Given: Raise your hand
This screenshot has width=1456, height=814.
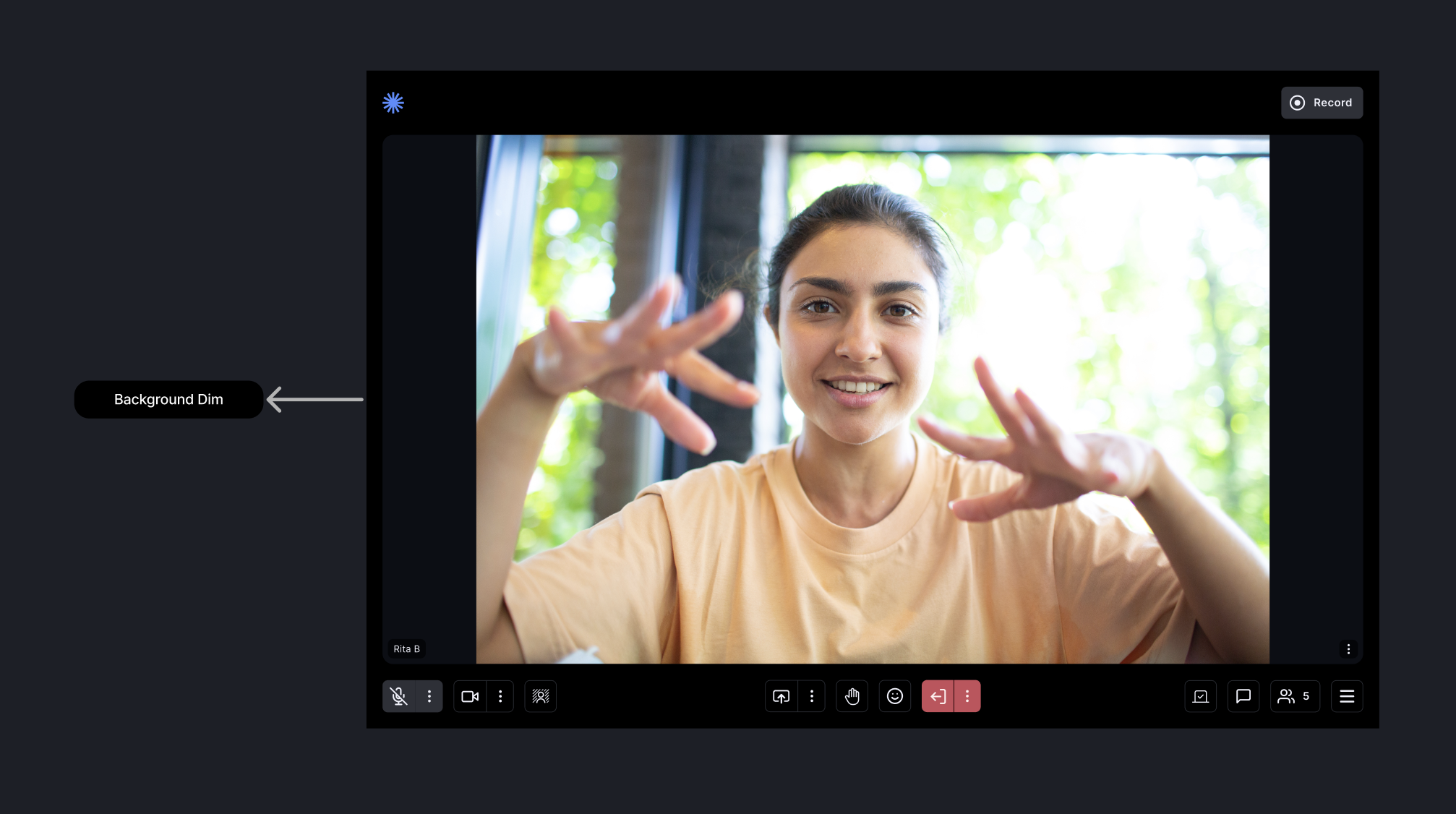Looking at the screenshot, I should click(852, 696).
